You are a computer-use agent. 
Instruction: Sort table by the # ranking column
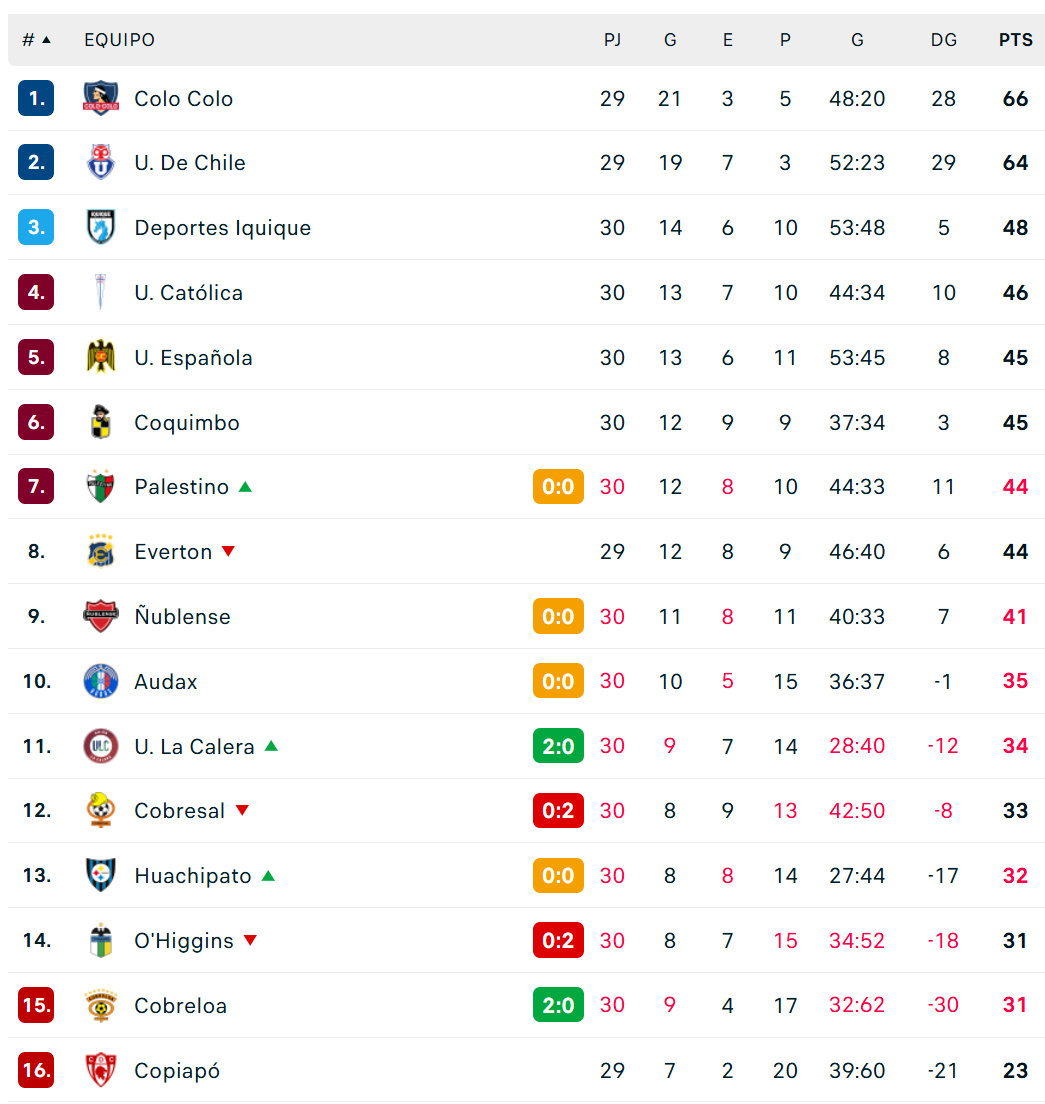point(36,40)
